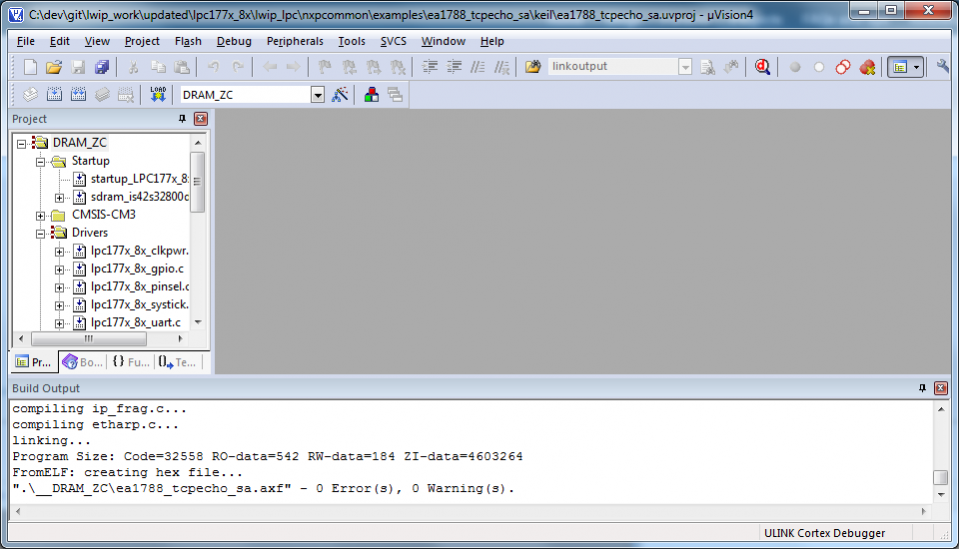Comment selection toolbar icon

coord(478,67)
